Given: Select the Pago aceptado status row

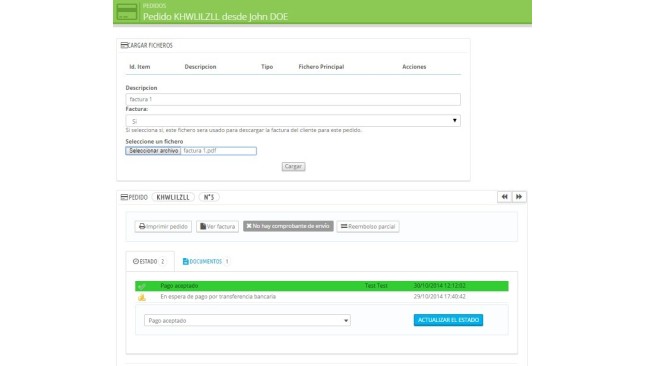Looking at the screenshot, I should point(322,286).
